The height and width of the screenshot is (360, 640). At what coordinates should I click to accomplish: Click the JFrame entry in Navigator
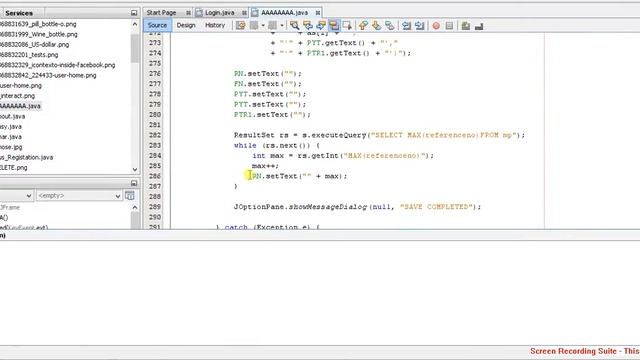pos(10,207)
